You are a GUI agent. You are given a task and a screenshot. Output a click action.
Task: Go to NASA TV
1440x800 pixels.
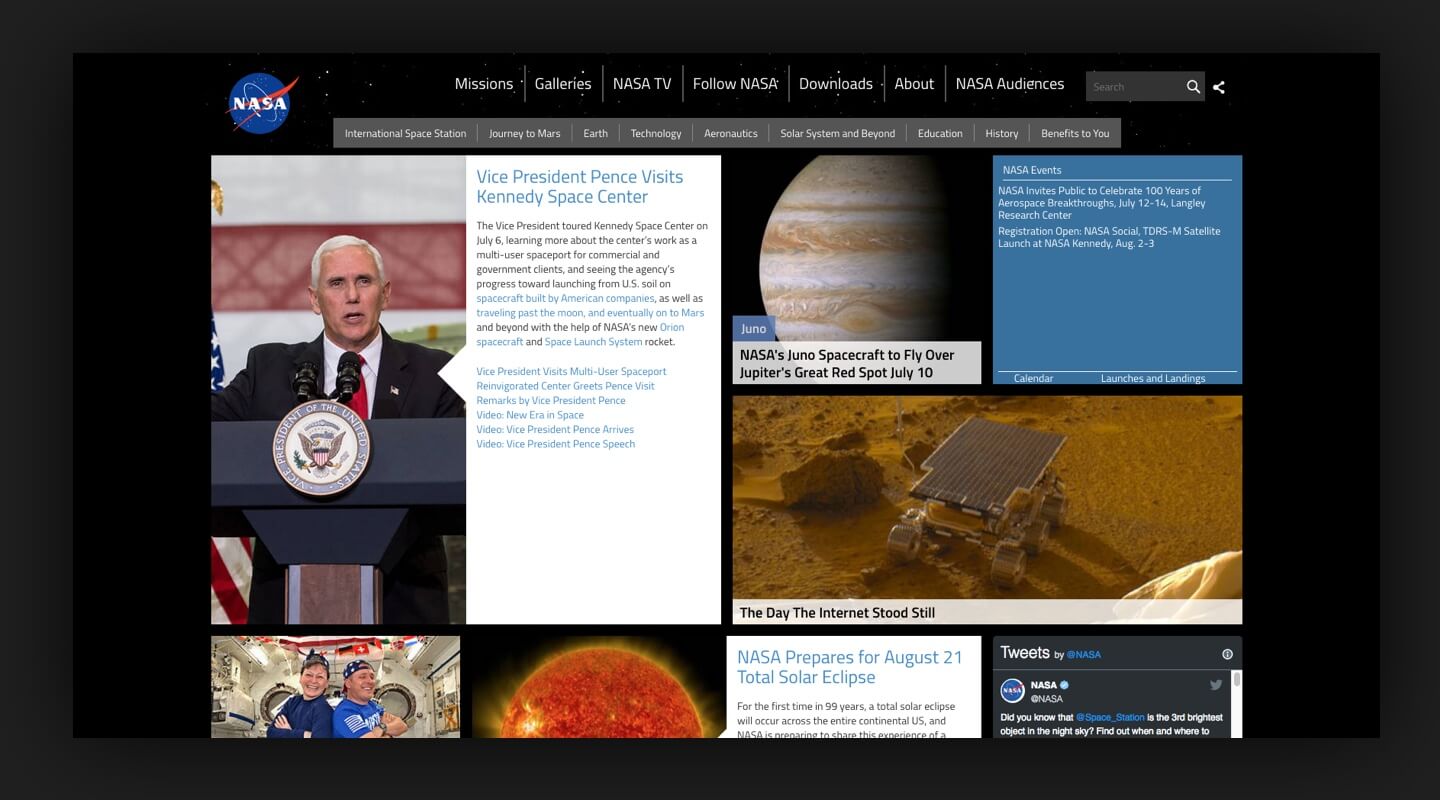tap(642, 84)
